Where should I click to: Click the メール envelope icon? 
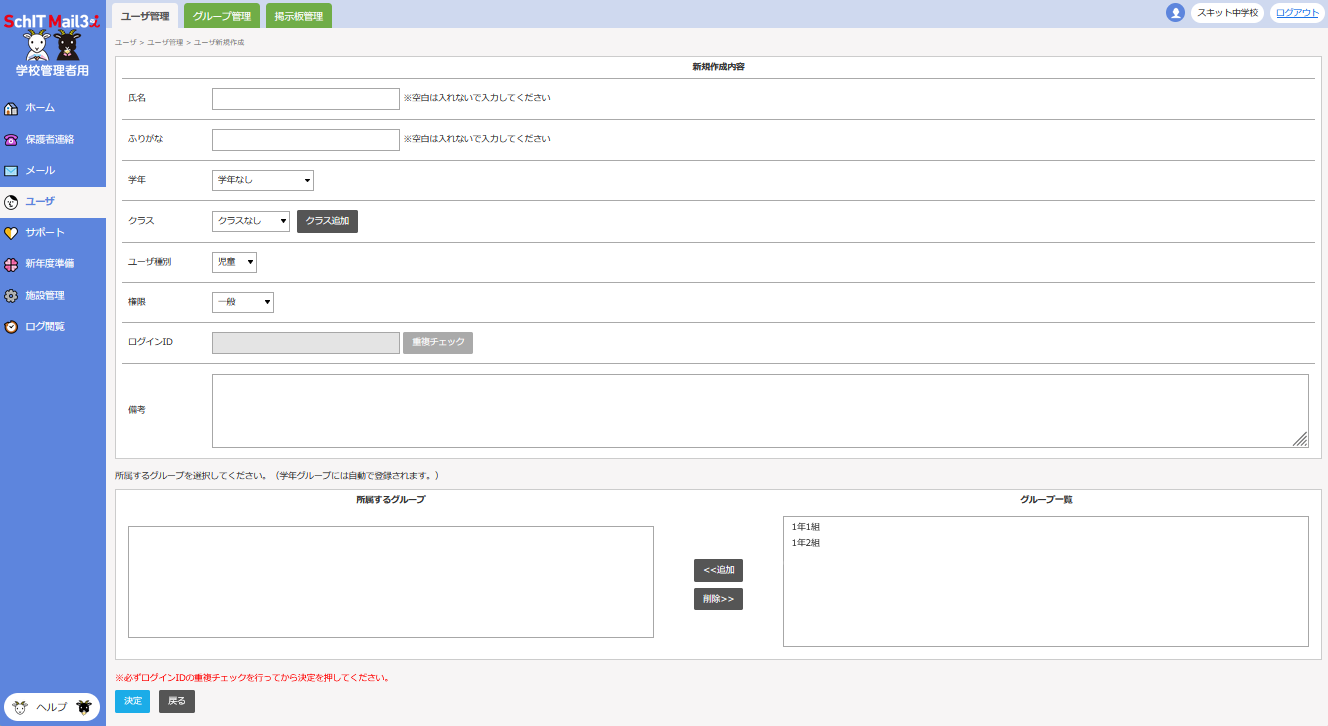click(x=11, y=171)
